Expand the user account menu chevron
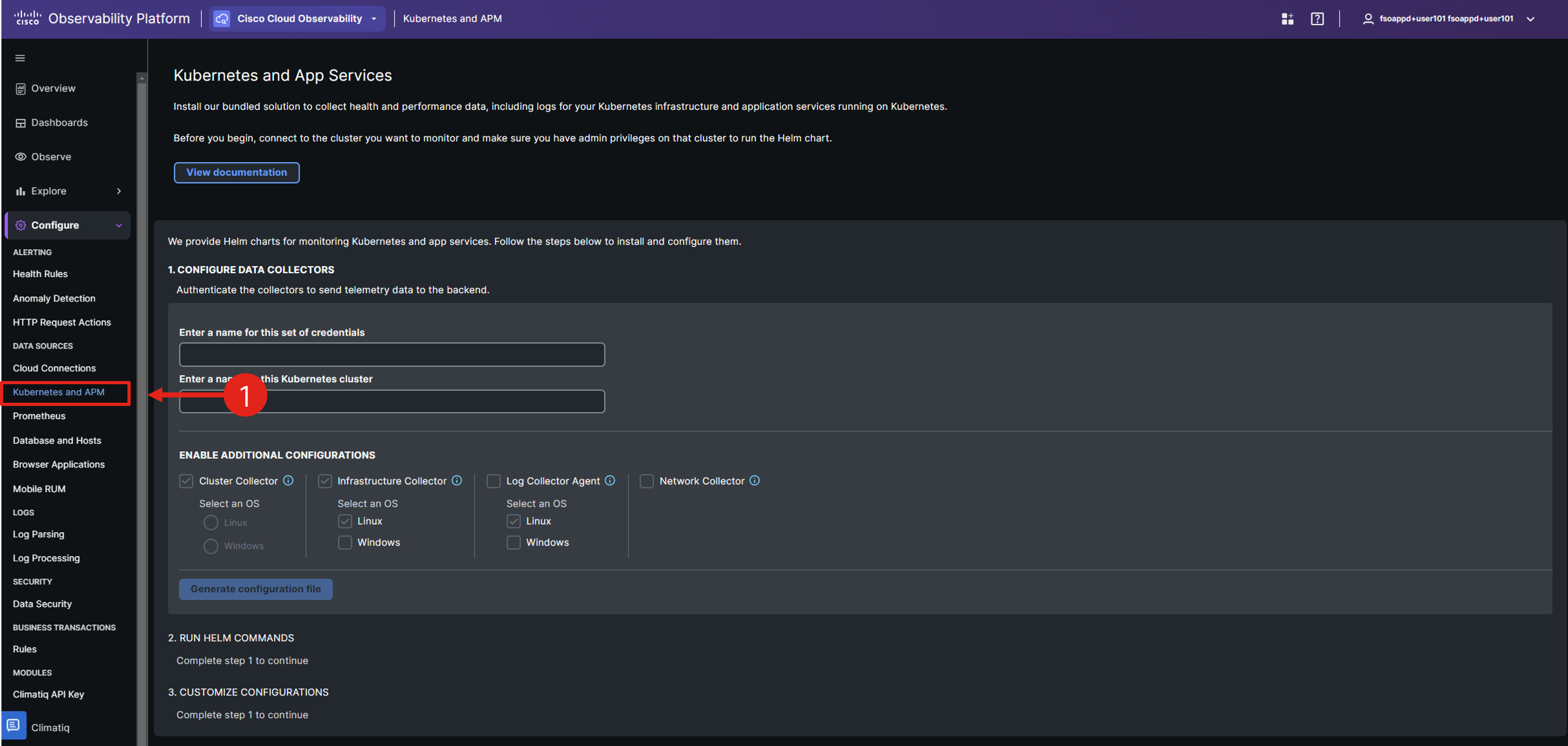 point(1531,19)
